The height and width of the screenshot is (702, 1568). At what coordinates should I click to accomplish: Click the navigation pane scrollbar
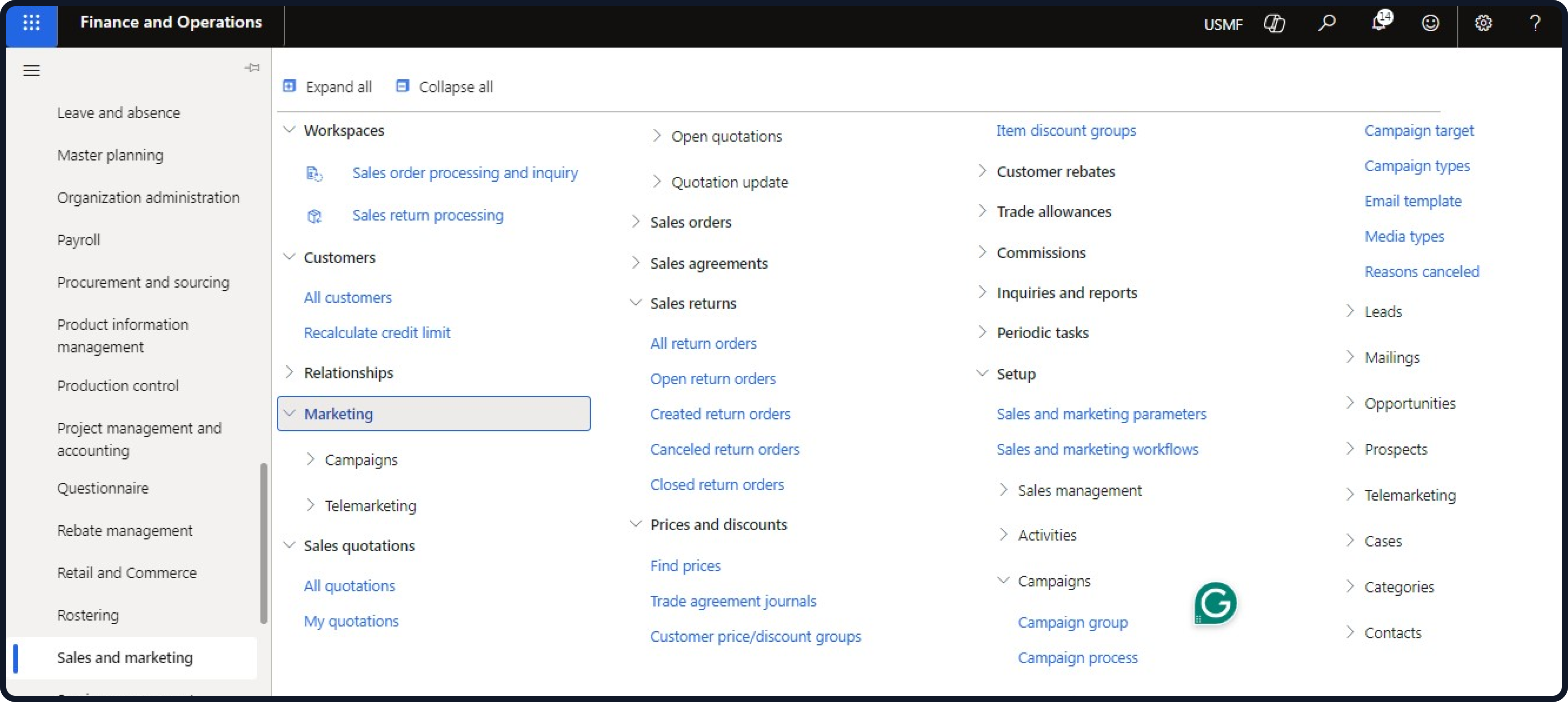264,543
